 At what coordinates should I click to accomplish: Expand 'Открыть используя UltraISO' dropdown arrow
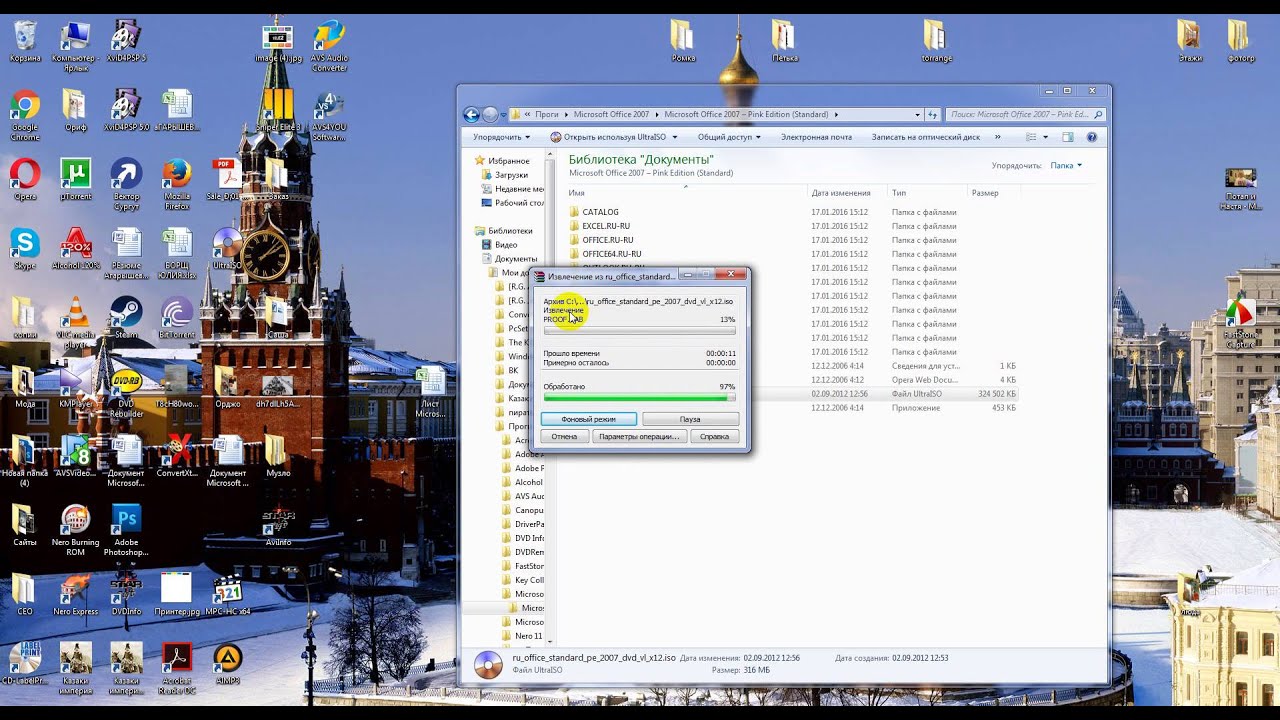pos(675,137)
